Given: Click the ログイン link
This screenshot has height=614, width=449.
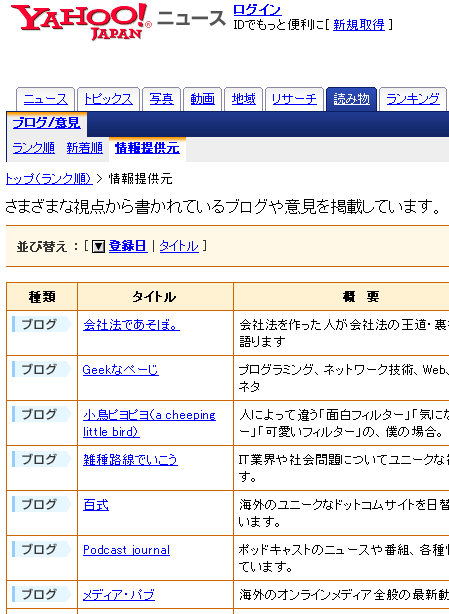Looking at the screenshot, I should [x=257, y=10].
